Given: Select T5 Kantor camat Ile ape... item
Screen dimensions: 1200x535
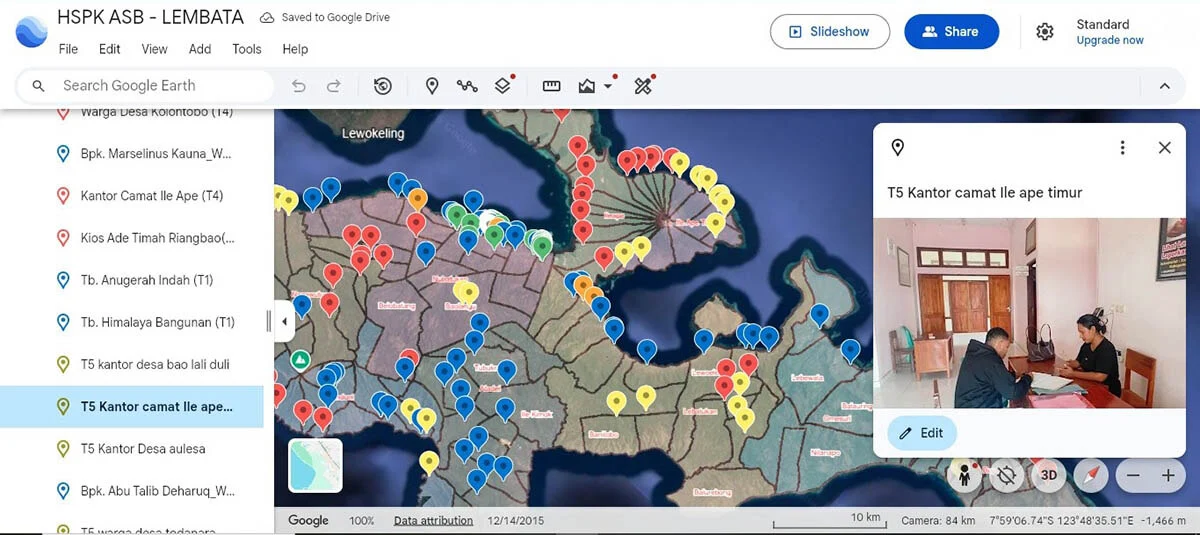Looking at the screenshot, I should tap(132, 407).
